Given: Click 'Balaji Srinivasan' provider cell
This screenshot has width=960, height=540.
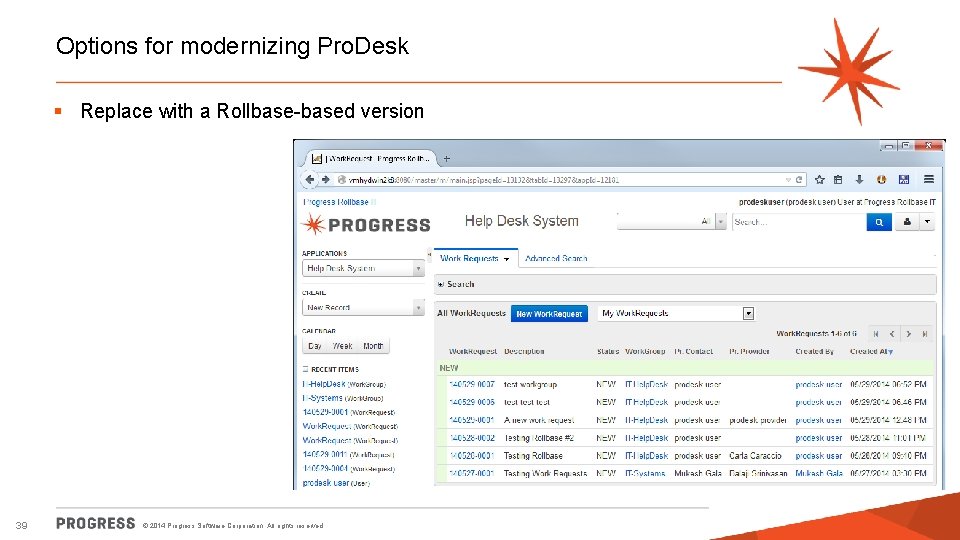Looking at the screenshot, I should click(758, 473).
